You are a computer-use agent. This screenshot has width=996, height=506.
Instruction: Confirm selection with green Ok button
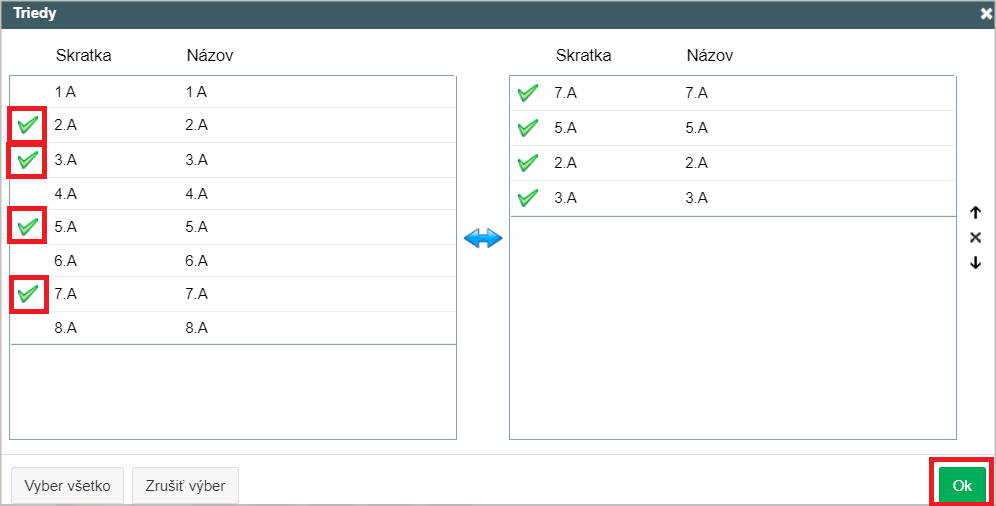962,486
